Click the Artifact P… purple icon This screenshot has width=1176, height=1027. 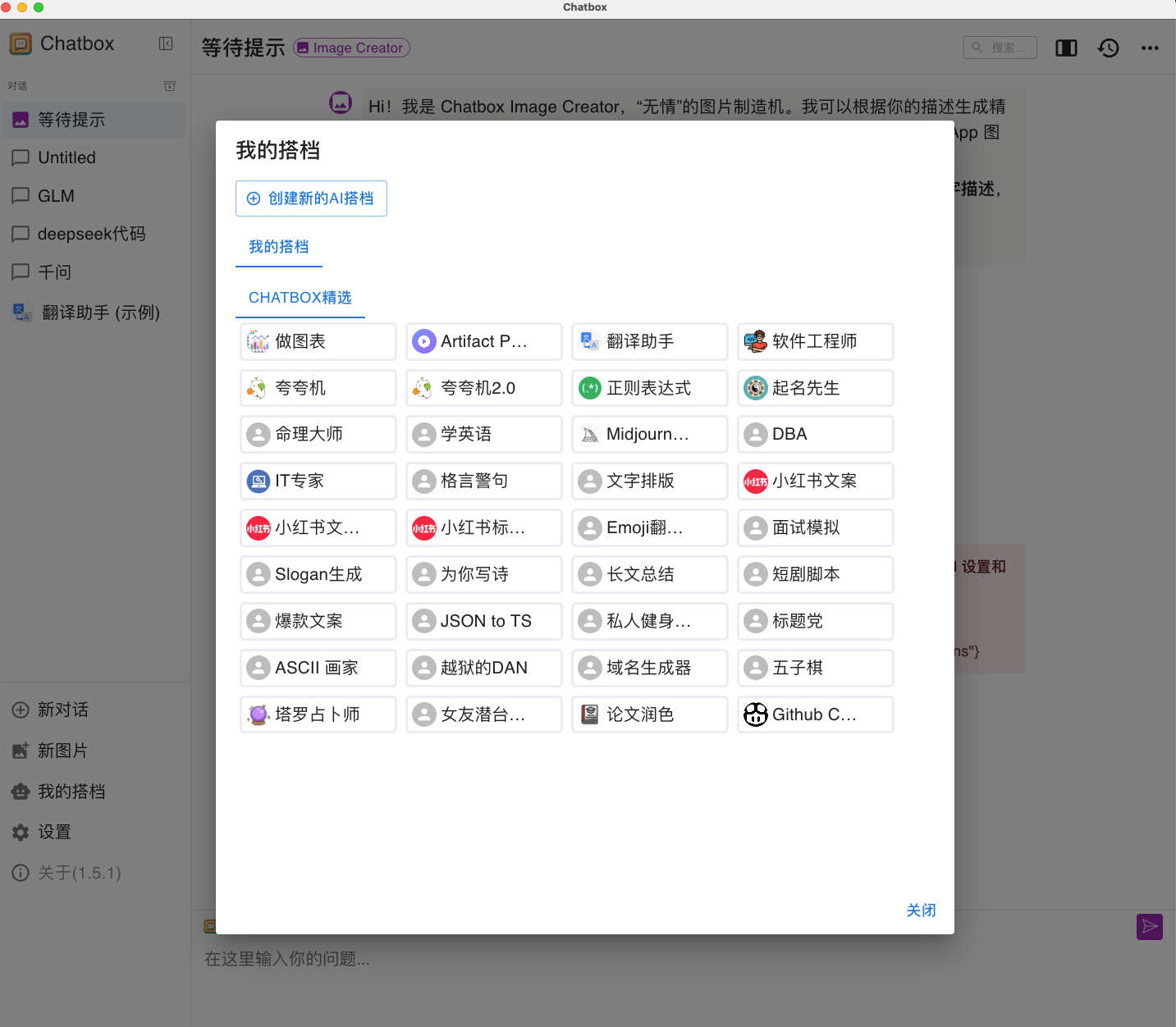[424, 341]
